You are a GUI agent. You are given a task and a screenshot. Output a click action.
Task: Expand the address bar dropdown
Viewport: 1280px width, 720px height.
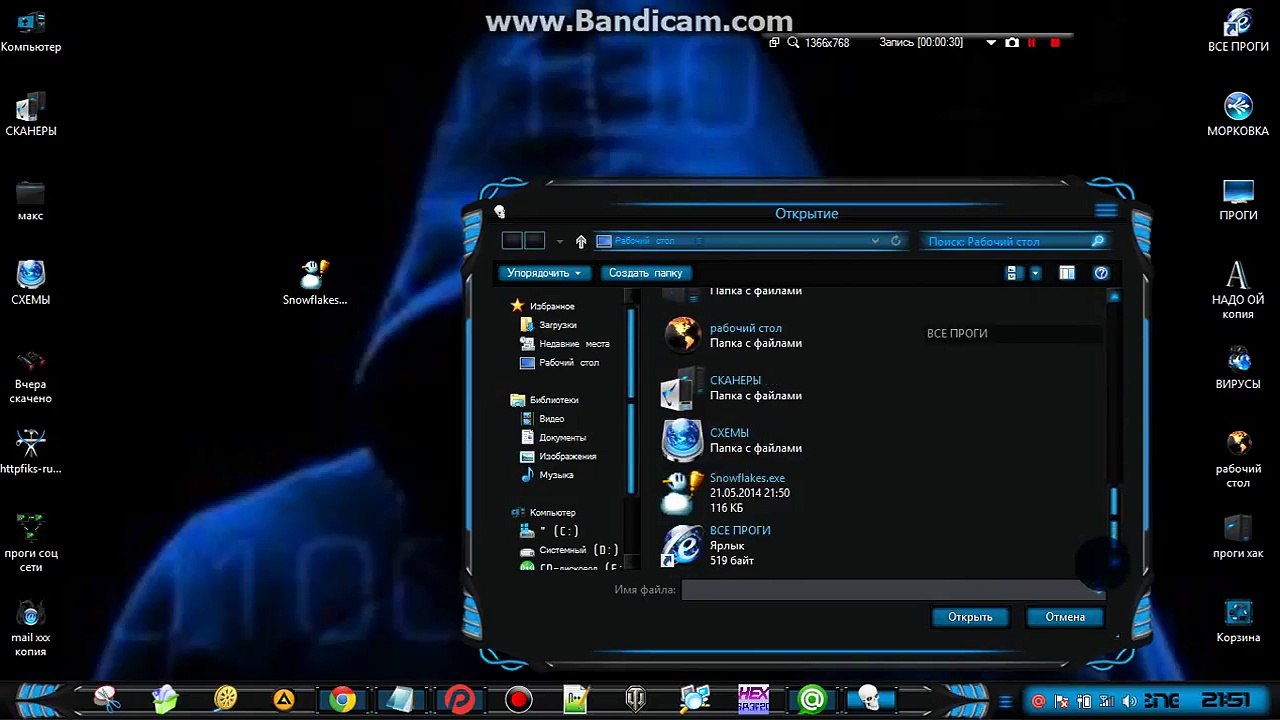pos(875,241)
